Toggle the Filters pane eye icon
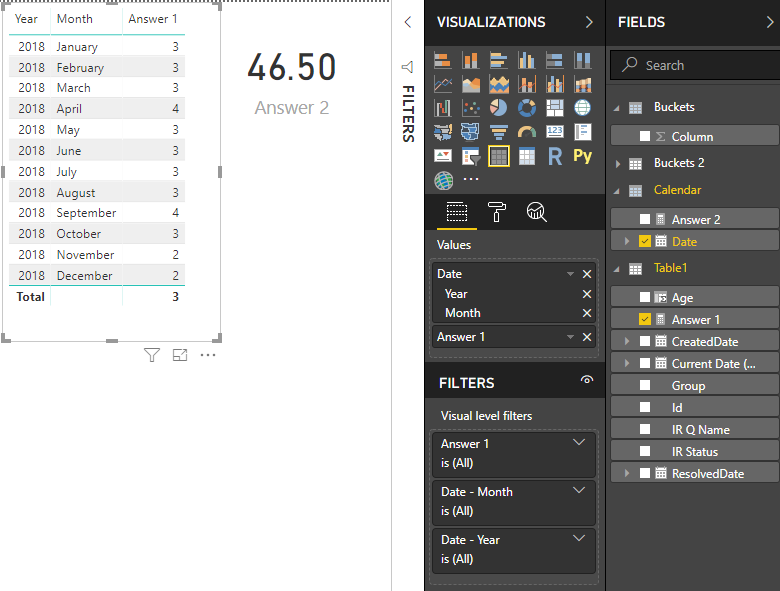 coord(587,380)
